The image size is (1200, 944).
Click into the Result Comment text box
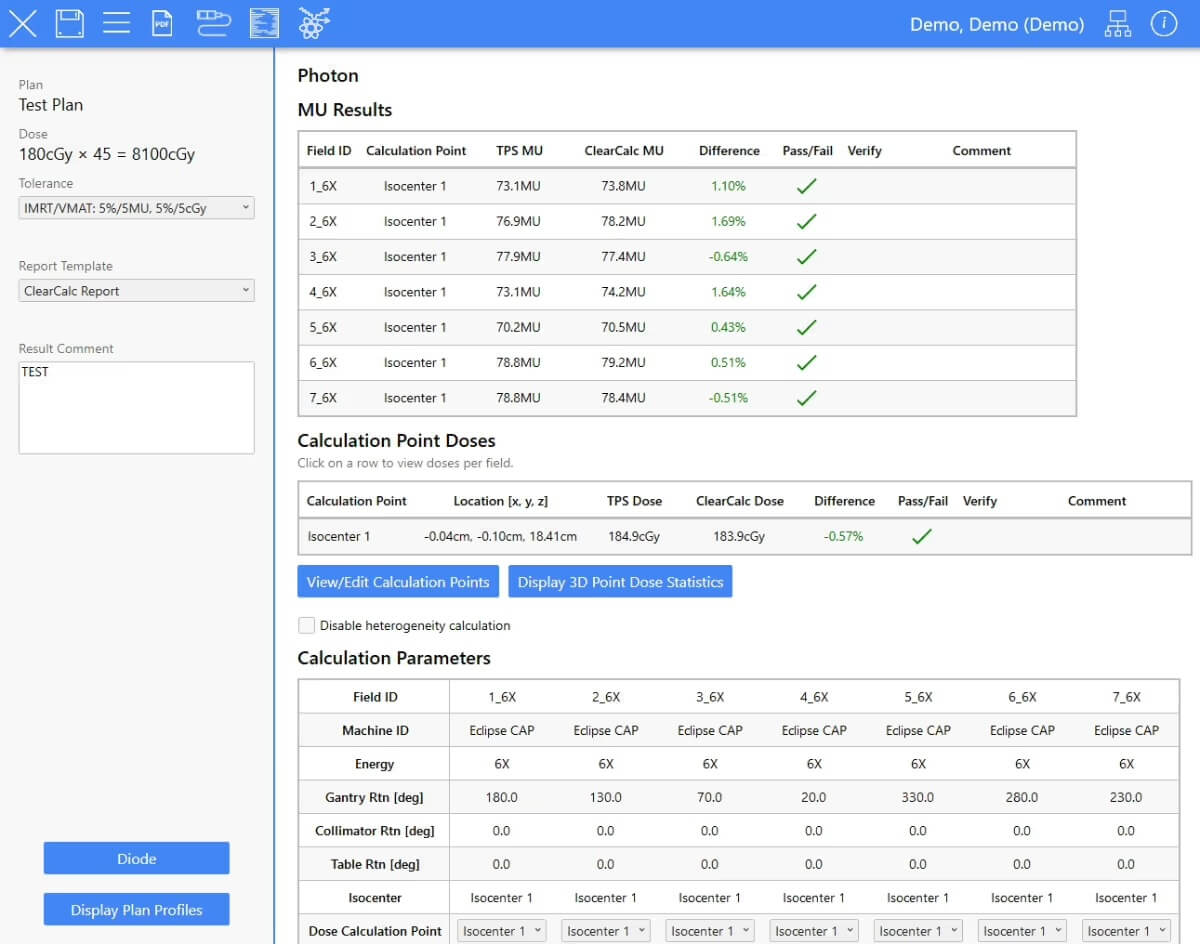136,407
